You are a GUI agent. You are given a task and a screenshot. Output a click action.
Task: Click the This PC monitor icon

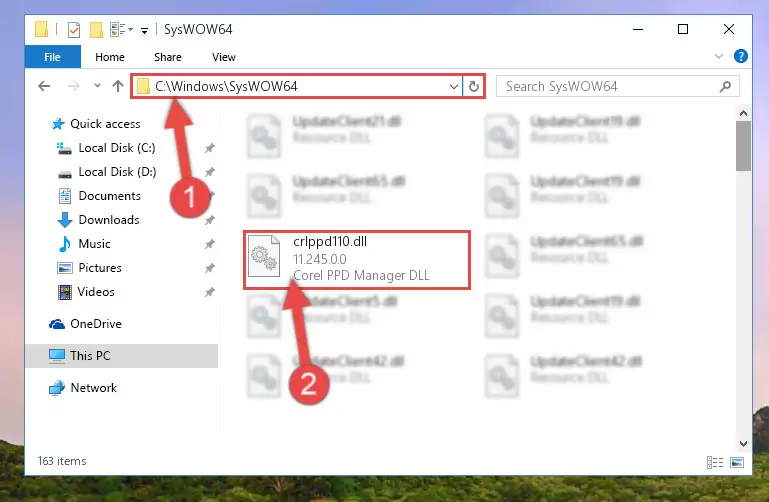pos(57,356)
